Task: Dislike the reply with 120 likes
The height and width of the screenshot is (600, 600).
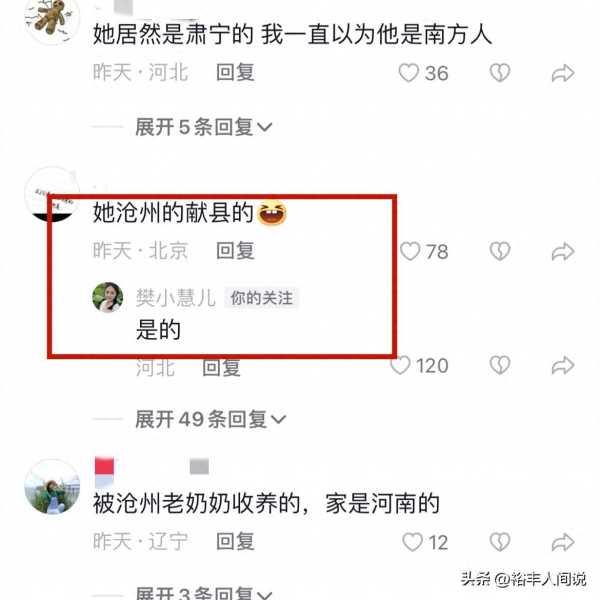Action: tap(500, 365)
